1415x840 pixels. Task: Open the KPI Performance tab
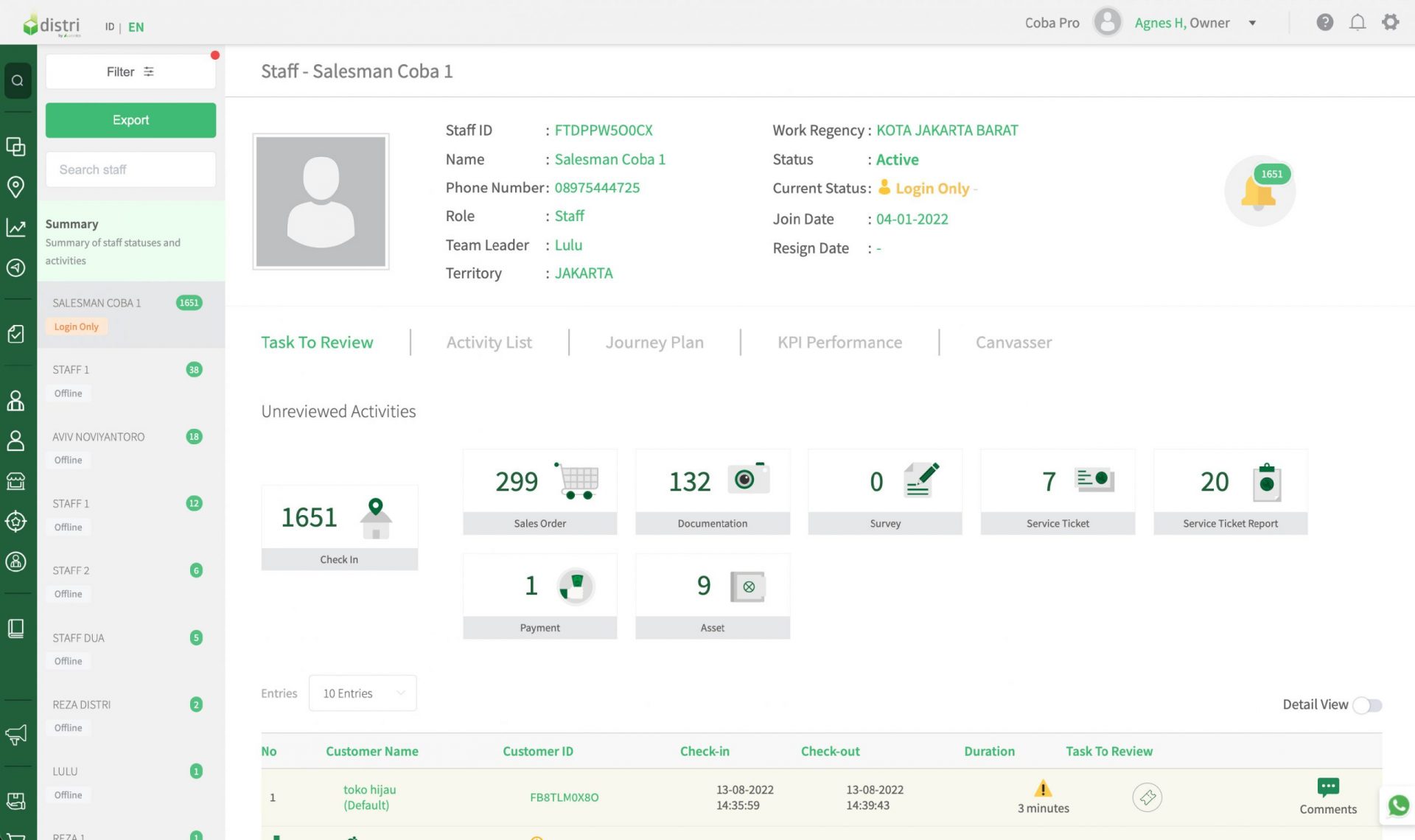point(839,343)
